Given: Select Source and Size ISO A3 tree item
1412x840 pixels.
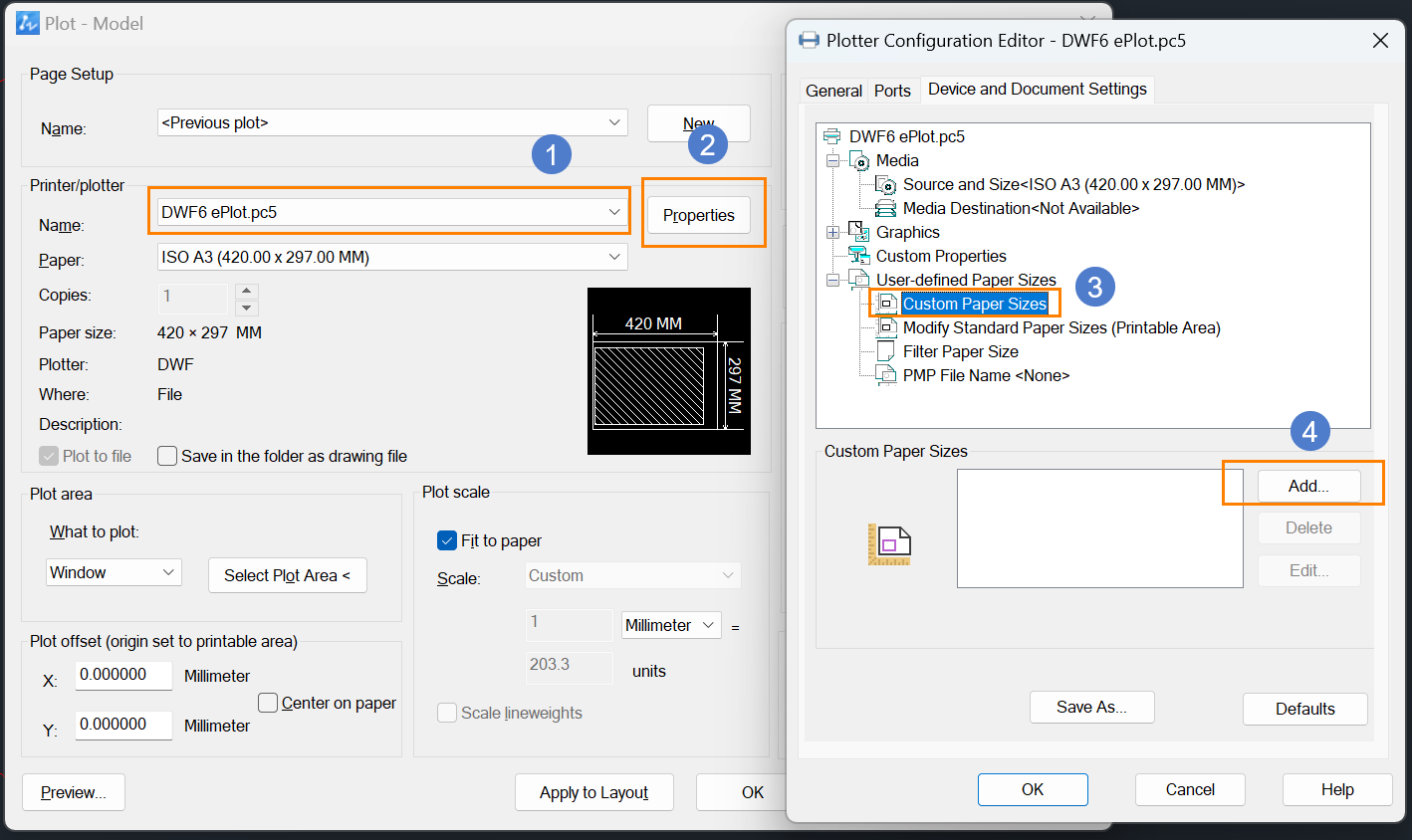Looking at the screenshot, I should (1073, 184).
